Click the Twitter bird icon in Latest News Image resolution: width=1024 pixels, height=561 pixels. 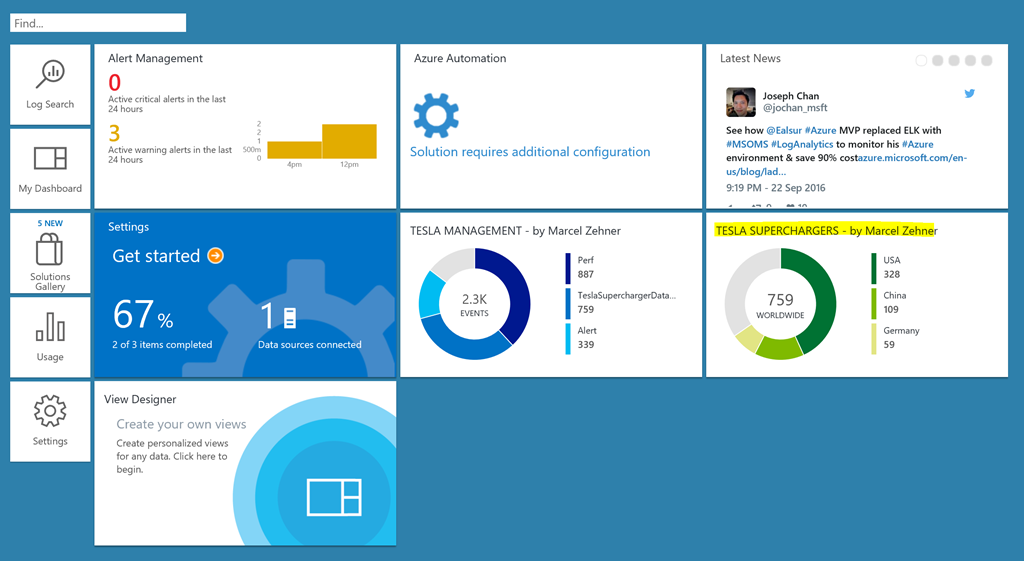click(969, 94)
